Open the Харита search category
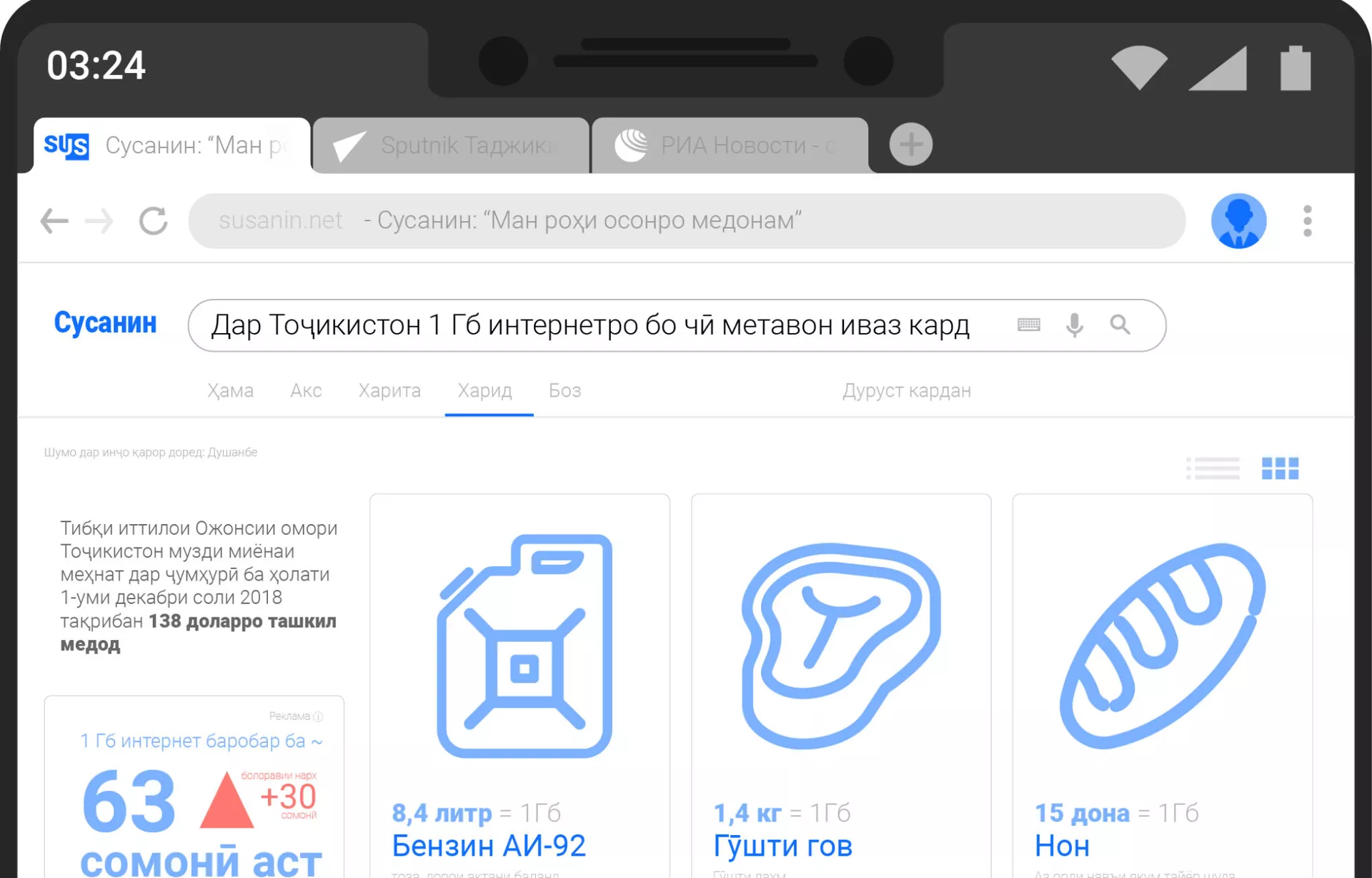1372x878 pixels. click(x=389, y=390)
